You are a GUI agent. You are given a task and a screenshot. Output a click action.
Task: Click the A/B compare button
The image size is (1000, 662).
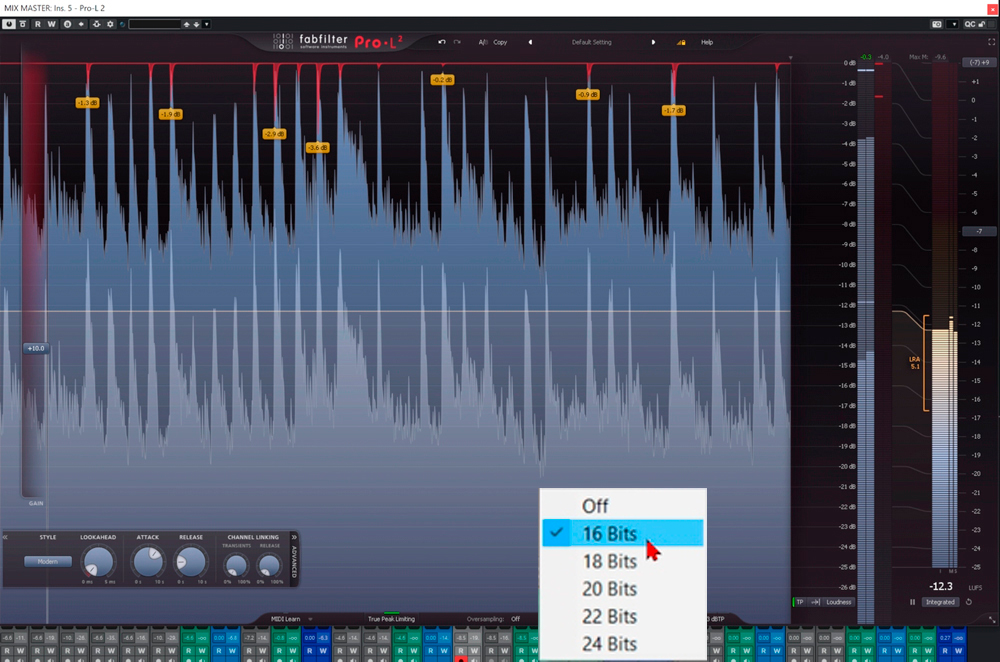[x=483, y=42]
